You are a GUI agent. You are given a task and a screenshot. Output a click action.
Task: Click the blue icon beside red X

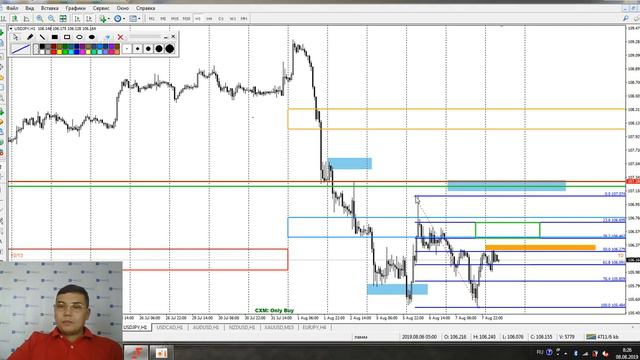(x=107, y=37)
